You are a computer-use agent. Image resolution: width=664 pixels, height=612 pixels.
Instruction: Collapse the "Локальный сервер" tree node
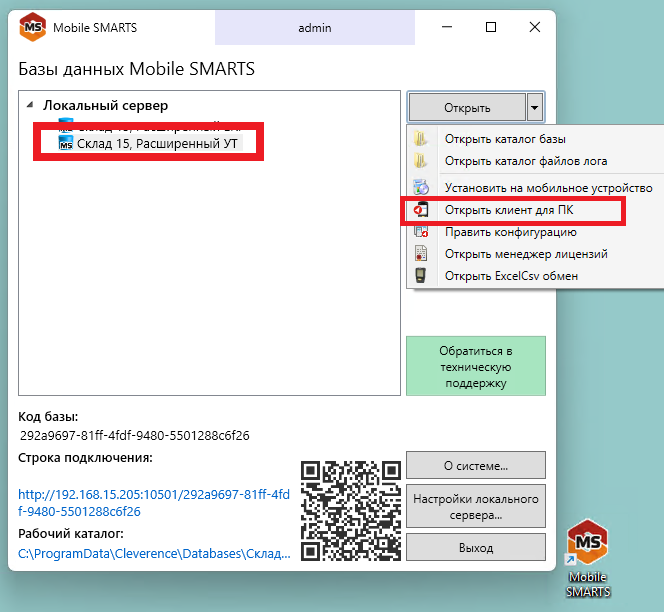click(29, 105)
